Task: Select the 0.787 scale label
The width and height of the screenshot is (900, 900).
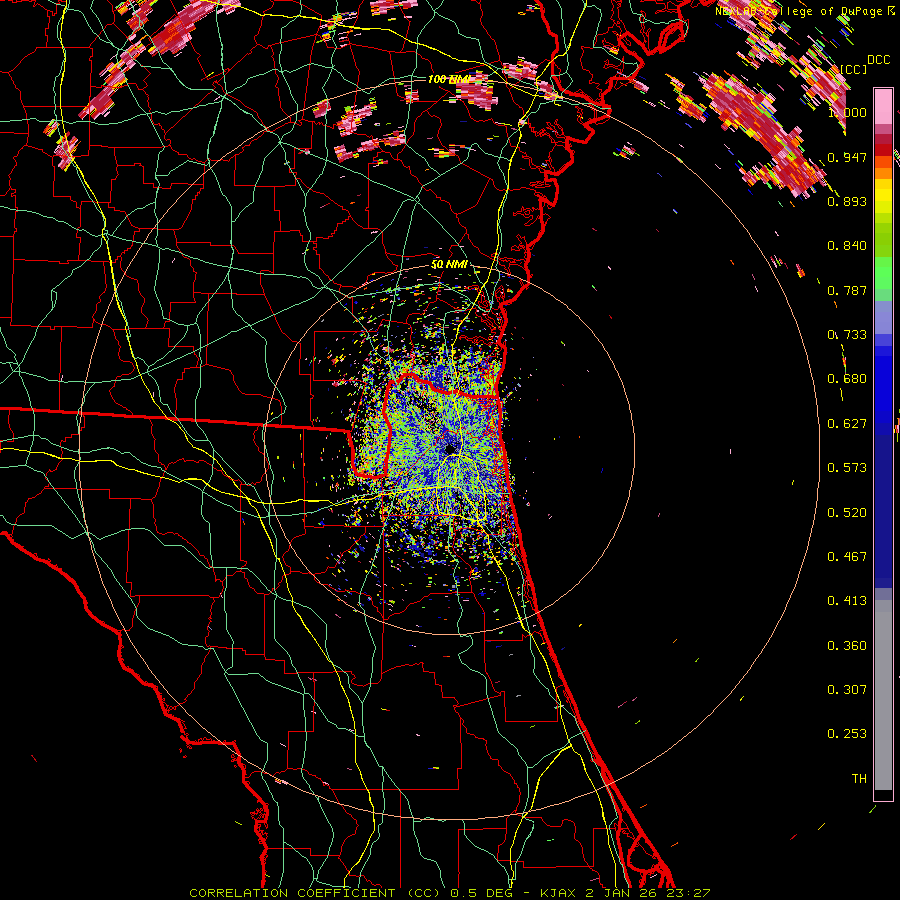Action: pos(847,290)
